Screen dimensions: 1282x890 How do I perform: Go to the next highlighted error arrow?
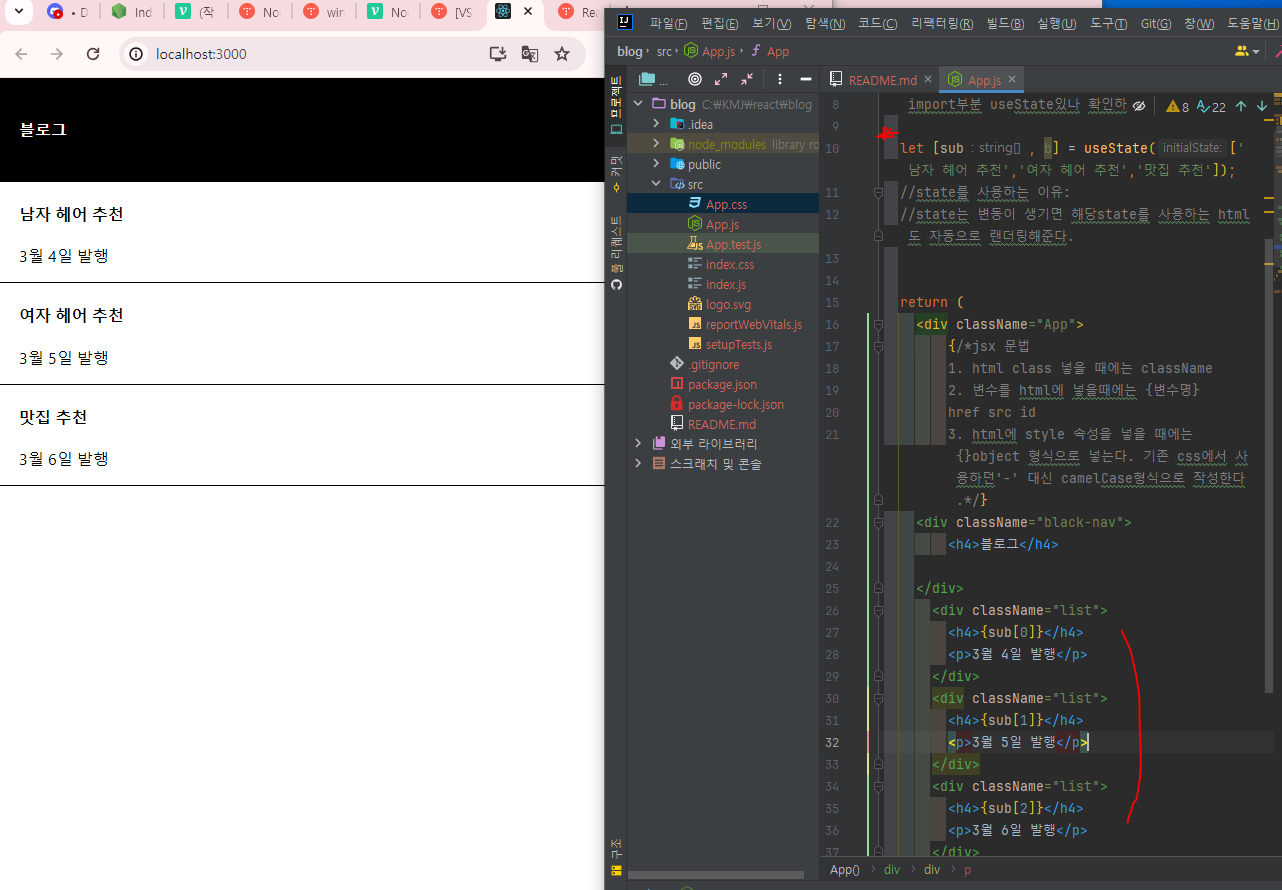click(x=1261, y=106)
